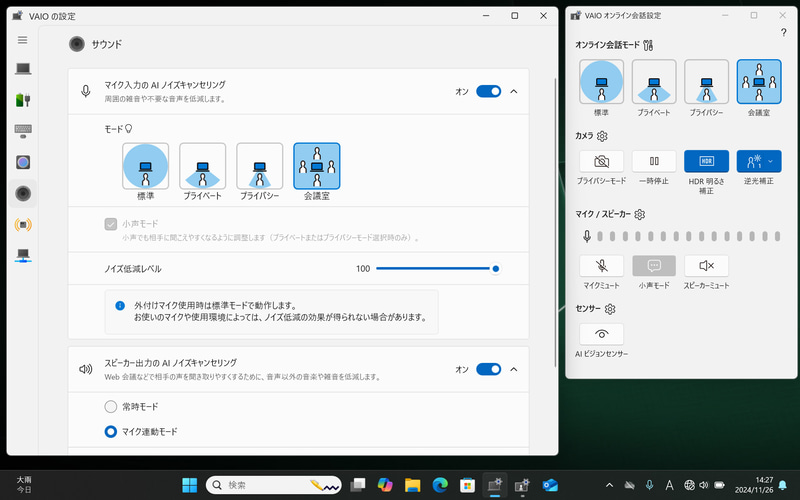Toggle camera 一時停止 pause button
This screenshot has height=500, width=800.
[x=654, y=161]
